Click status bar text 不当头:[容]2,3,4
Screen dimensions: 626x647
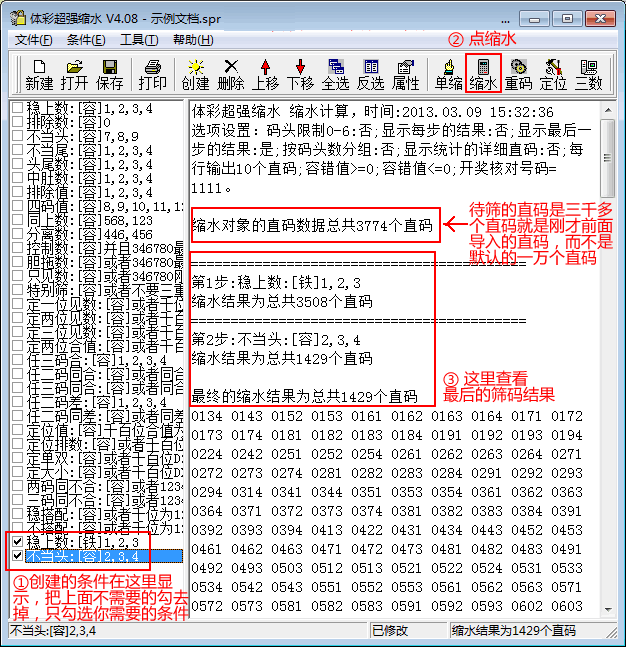pyautogui.click(x=53, y=630)
